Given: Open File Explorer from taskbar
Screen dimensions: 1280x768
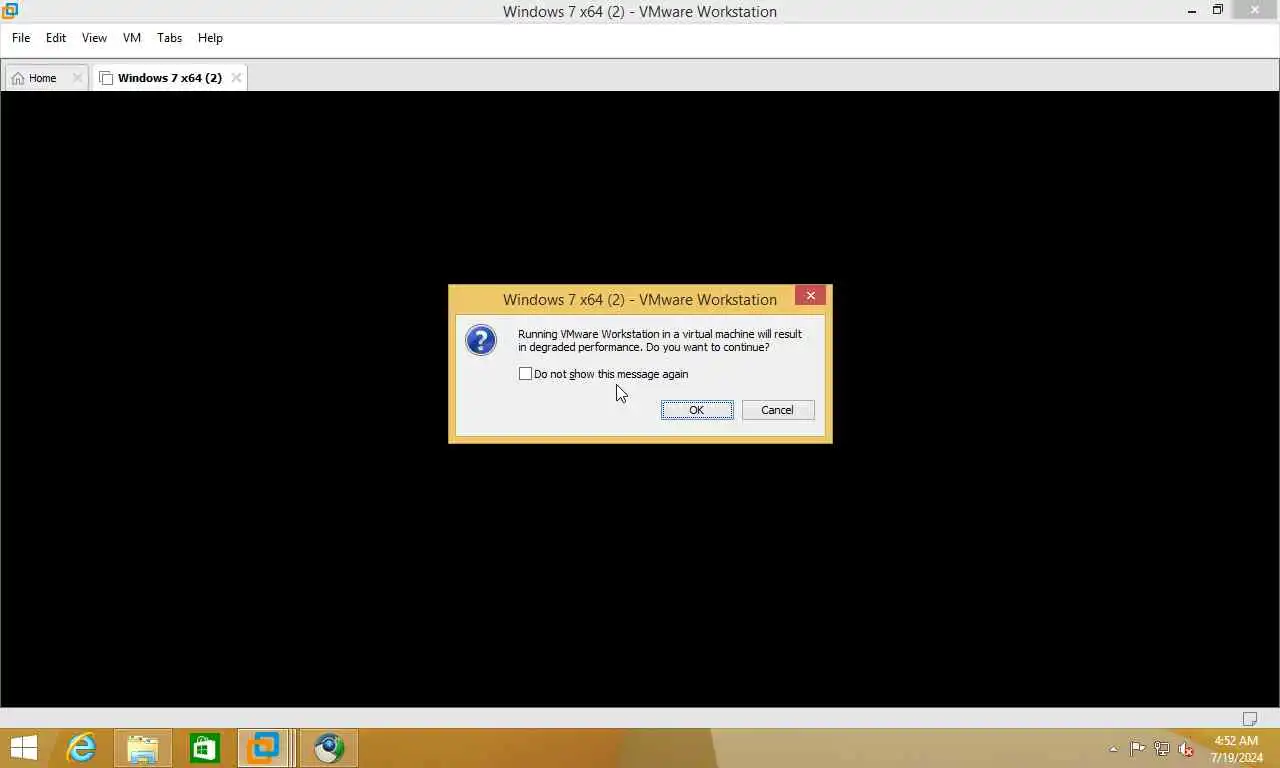Looking at the screenshot, I should [x=143, y=748].
